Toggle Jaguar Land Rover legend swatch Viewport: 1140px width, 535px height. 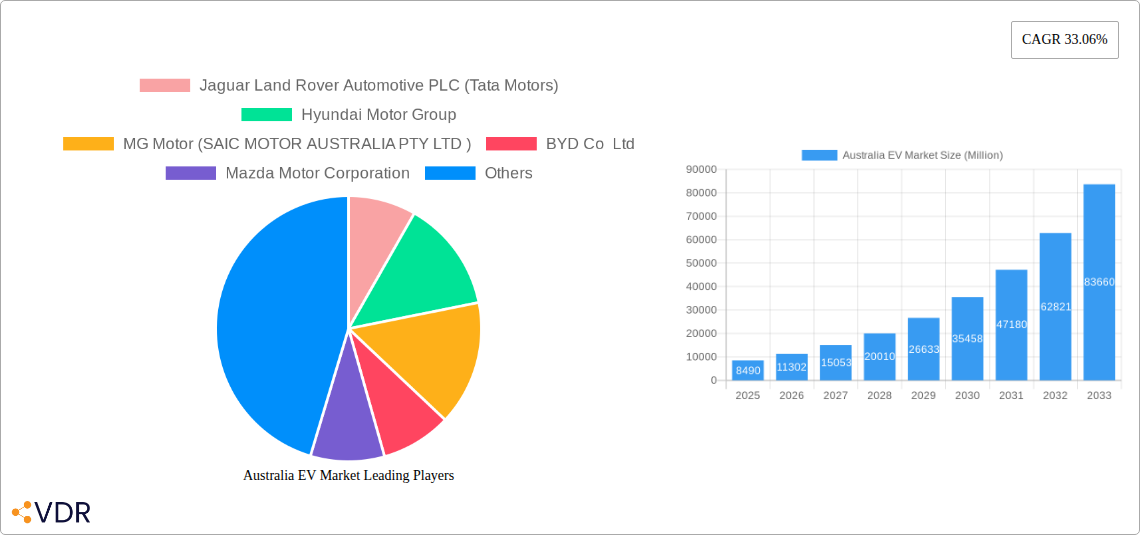click(165, 86)
